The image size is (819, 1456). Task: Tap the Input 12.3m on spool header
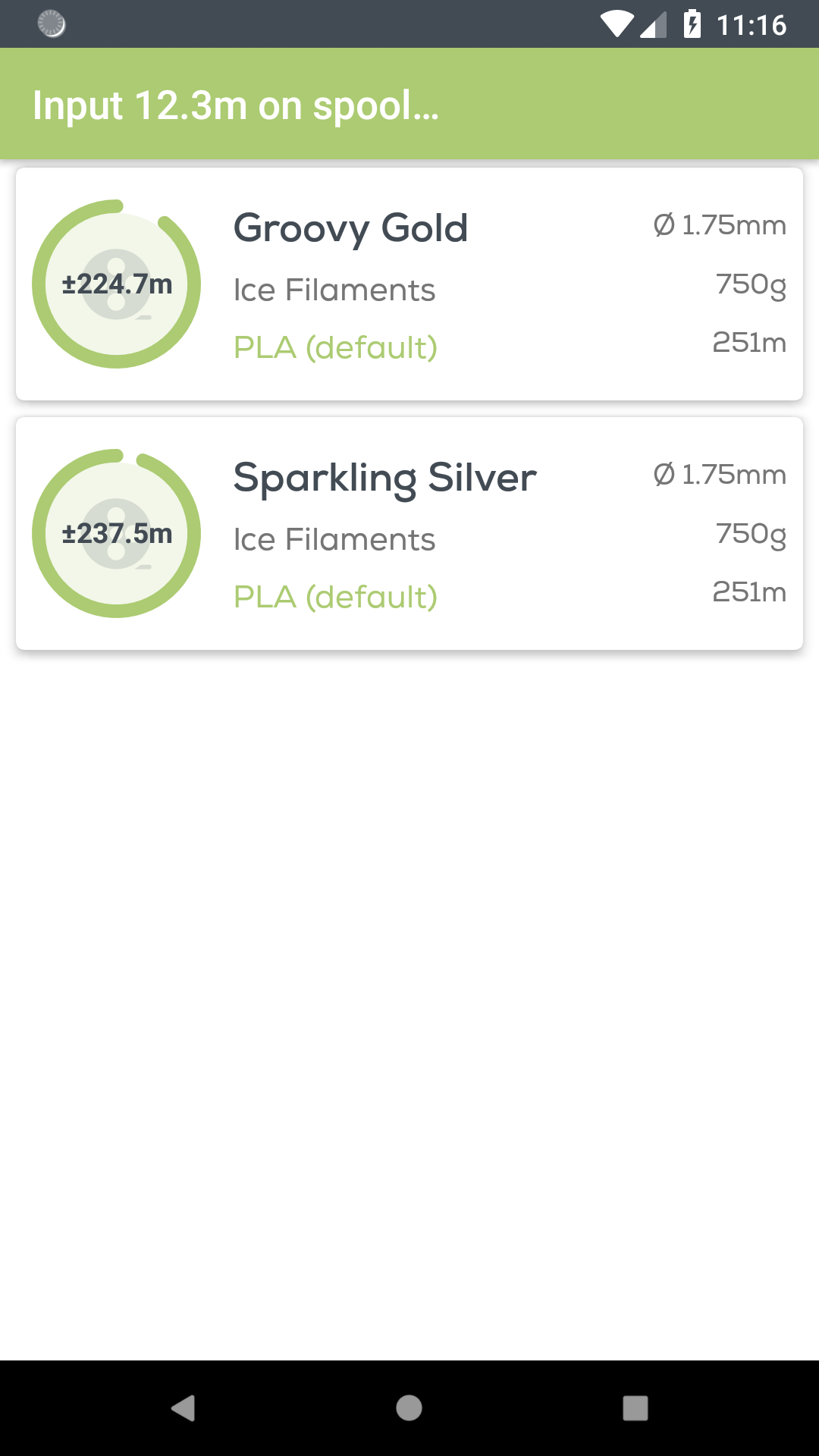[236, 105]
